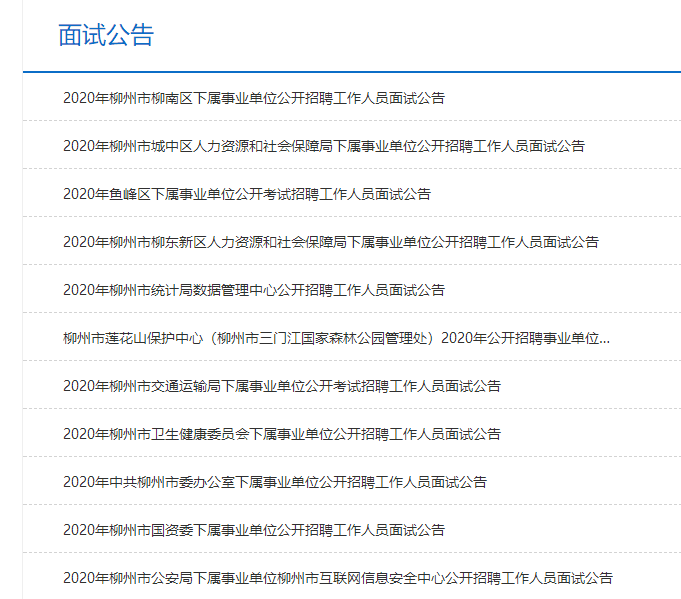
Task: Open the 中共柳州市委办公室 interview notice
Action: click(x=275, y=482)
